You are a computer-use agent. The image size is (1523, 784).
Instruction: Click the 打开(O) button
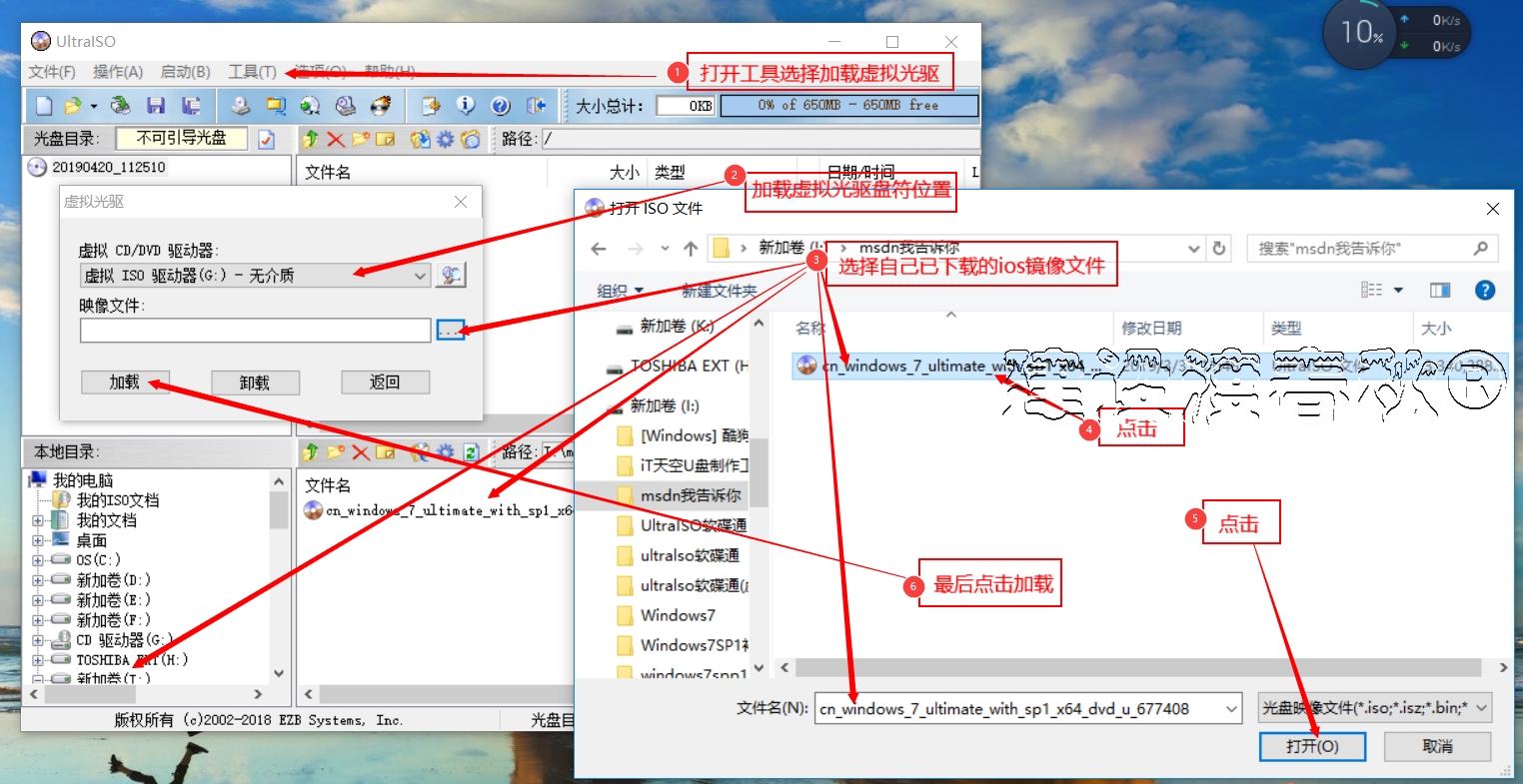point(1312,746)
